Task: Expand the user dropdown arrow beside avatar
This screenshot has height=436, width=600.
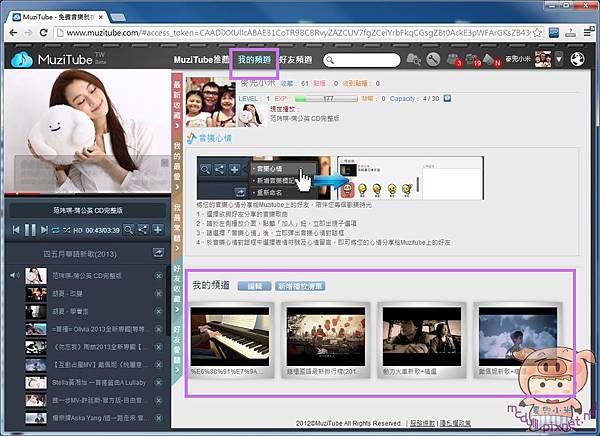Action: tap(559, 59)
